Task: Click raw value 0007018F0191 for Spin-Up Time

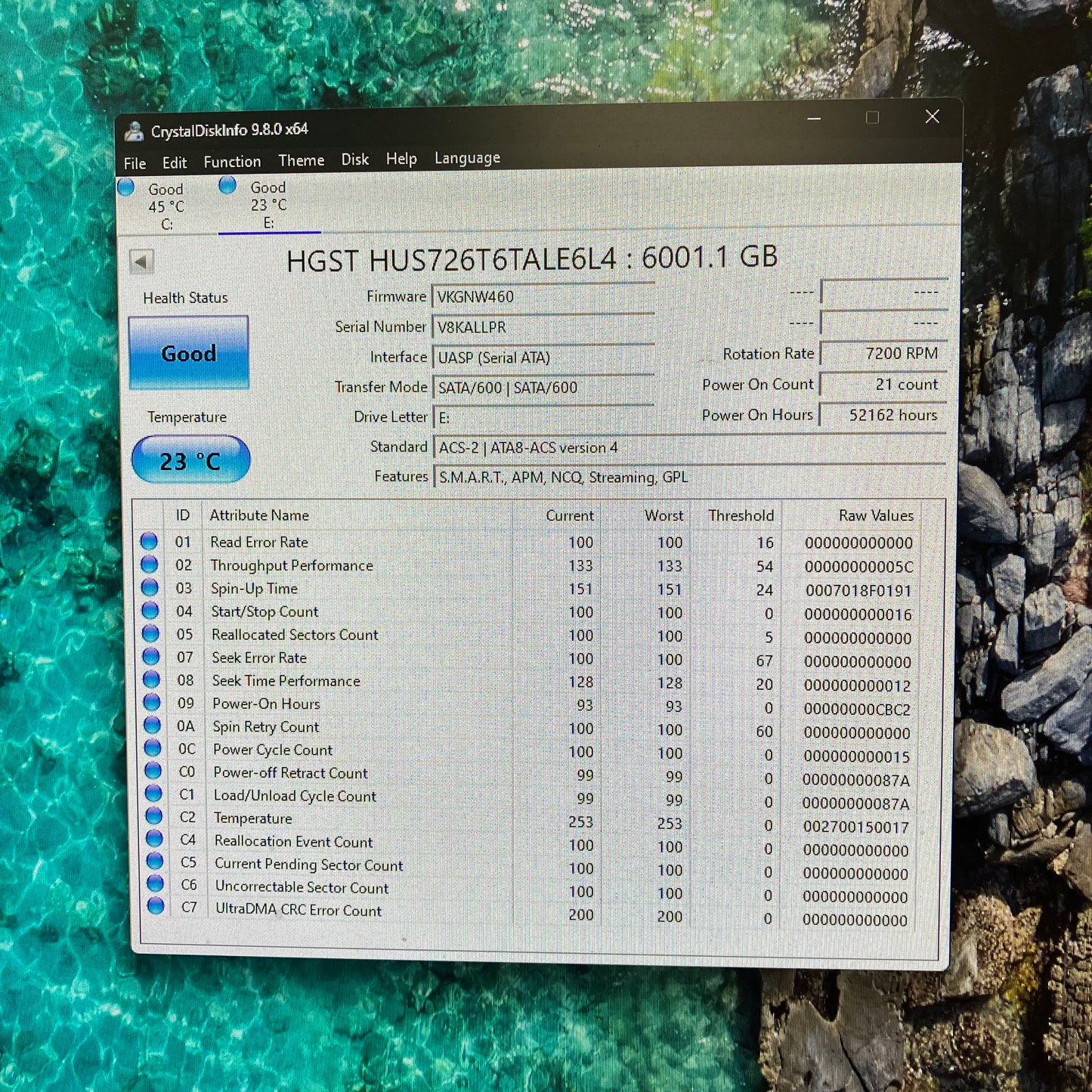Action: coord(858,591)
